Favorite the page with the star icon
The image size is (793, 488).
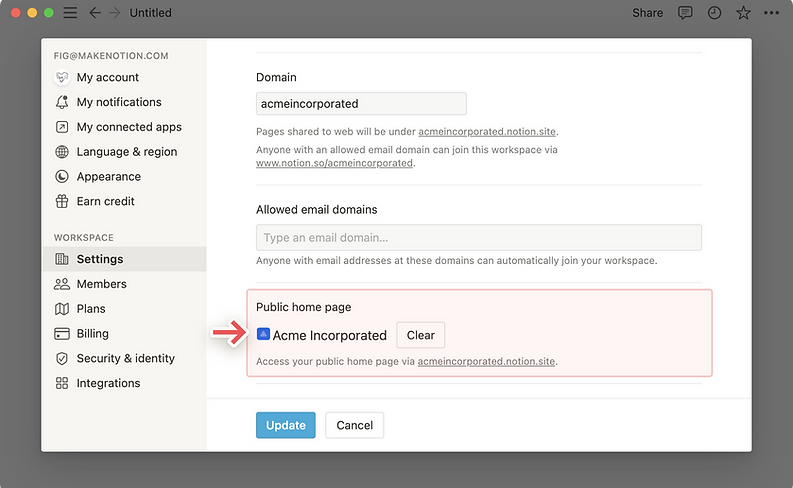pyautogui.click(x=743, y=13)
